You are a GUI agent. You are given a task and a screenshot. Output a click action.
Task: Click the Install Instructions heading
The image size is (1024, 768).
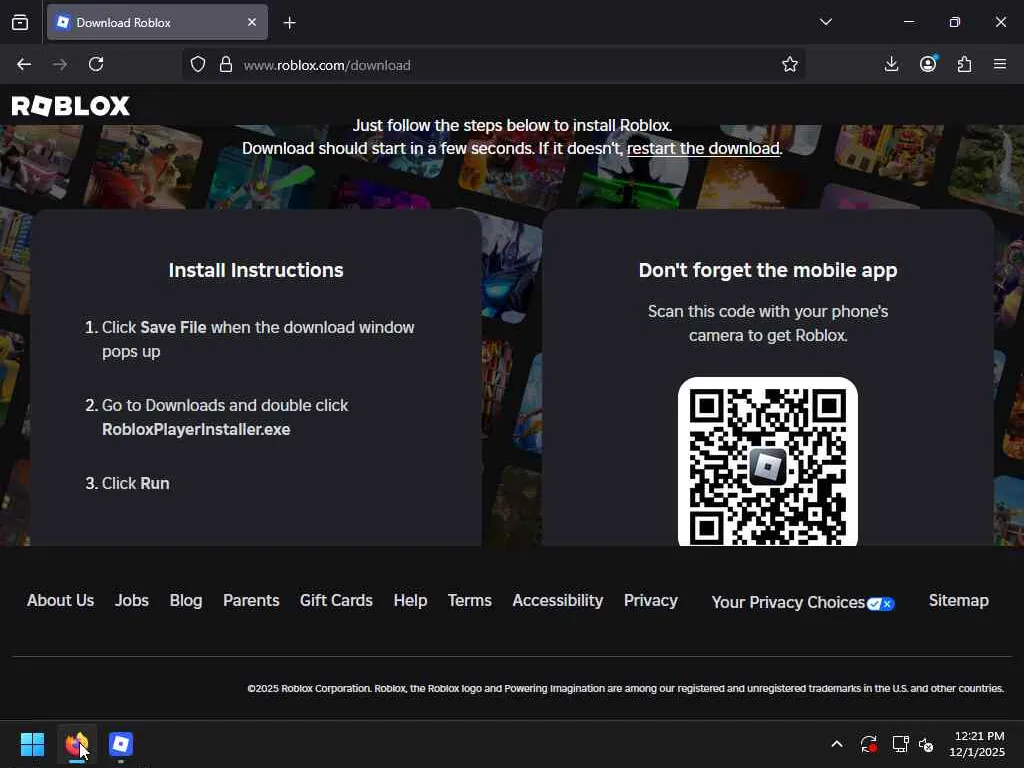[x=256, y=270]
